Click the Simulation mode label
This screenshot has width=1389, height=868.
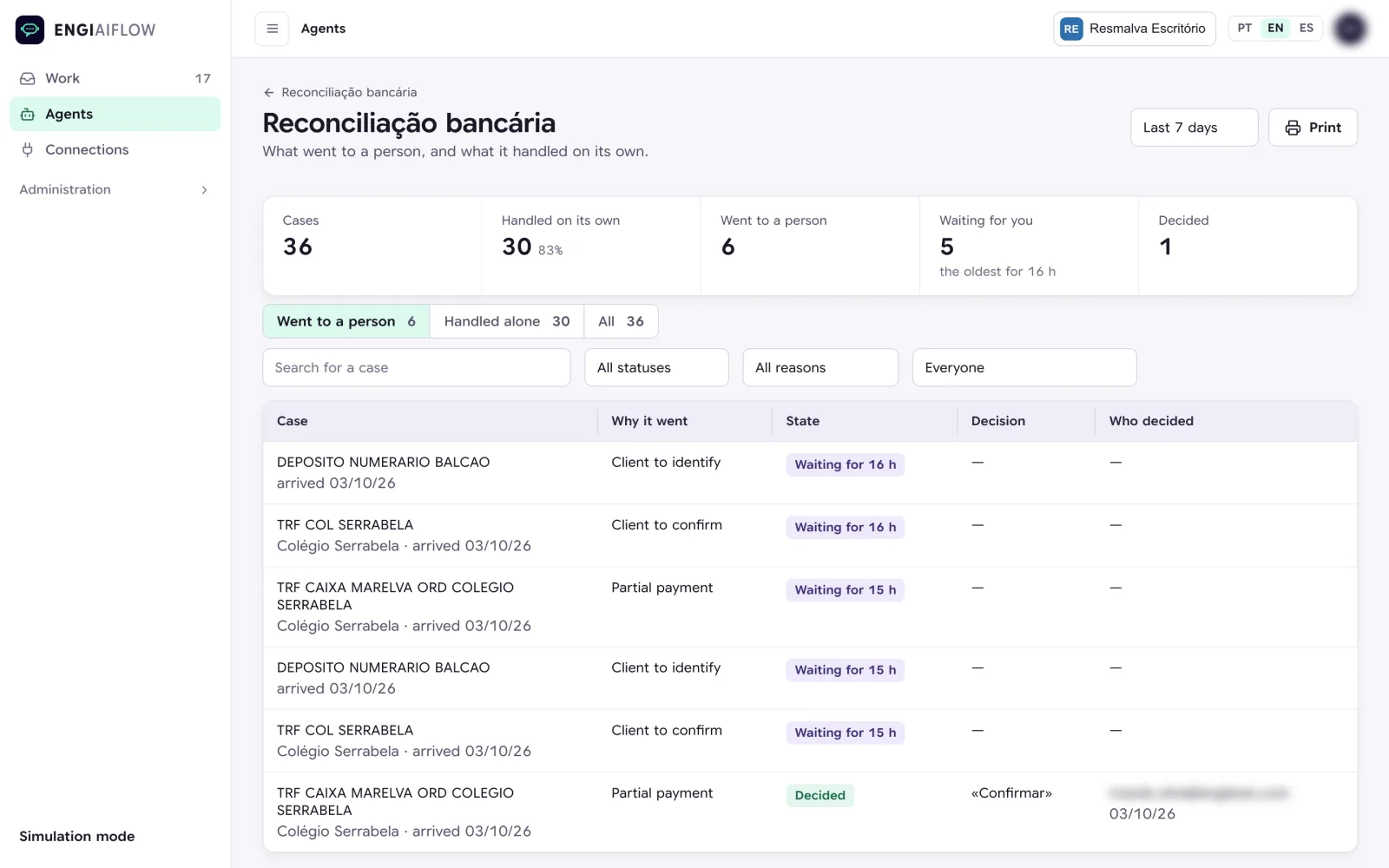click(x=77, y=836)
